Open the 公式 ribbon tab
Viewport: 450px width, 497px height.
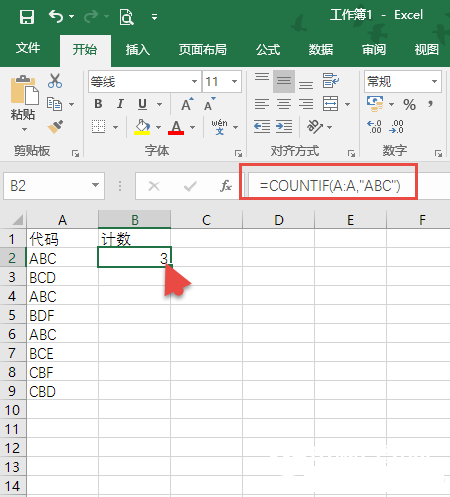pyautogui.click(x=268, y=50)
